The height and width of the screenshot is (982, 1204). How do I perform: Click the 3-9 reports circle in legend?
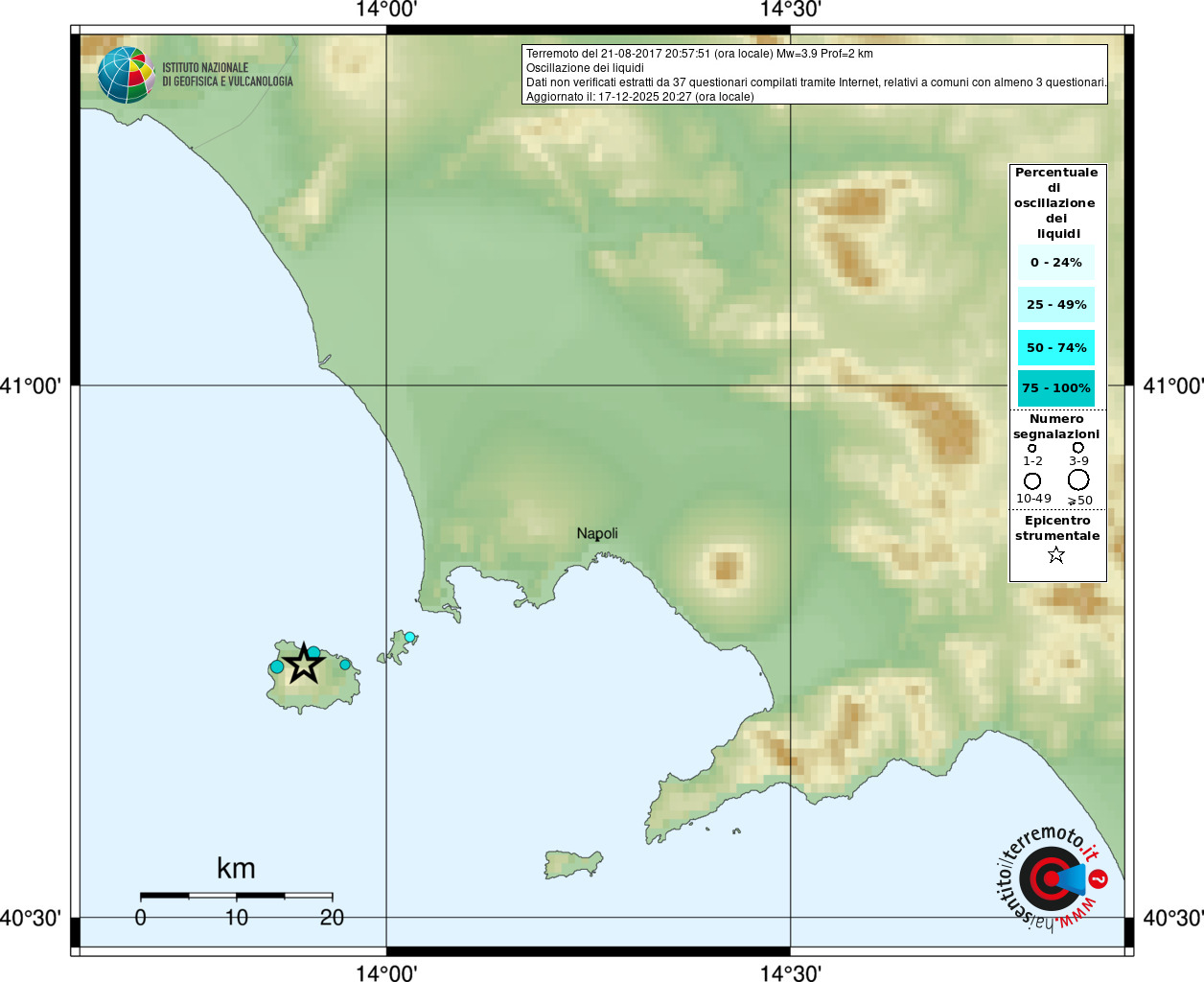tap(1078, 448)
